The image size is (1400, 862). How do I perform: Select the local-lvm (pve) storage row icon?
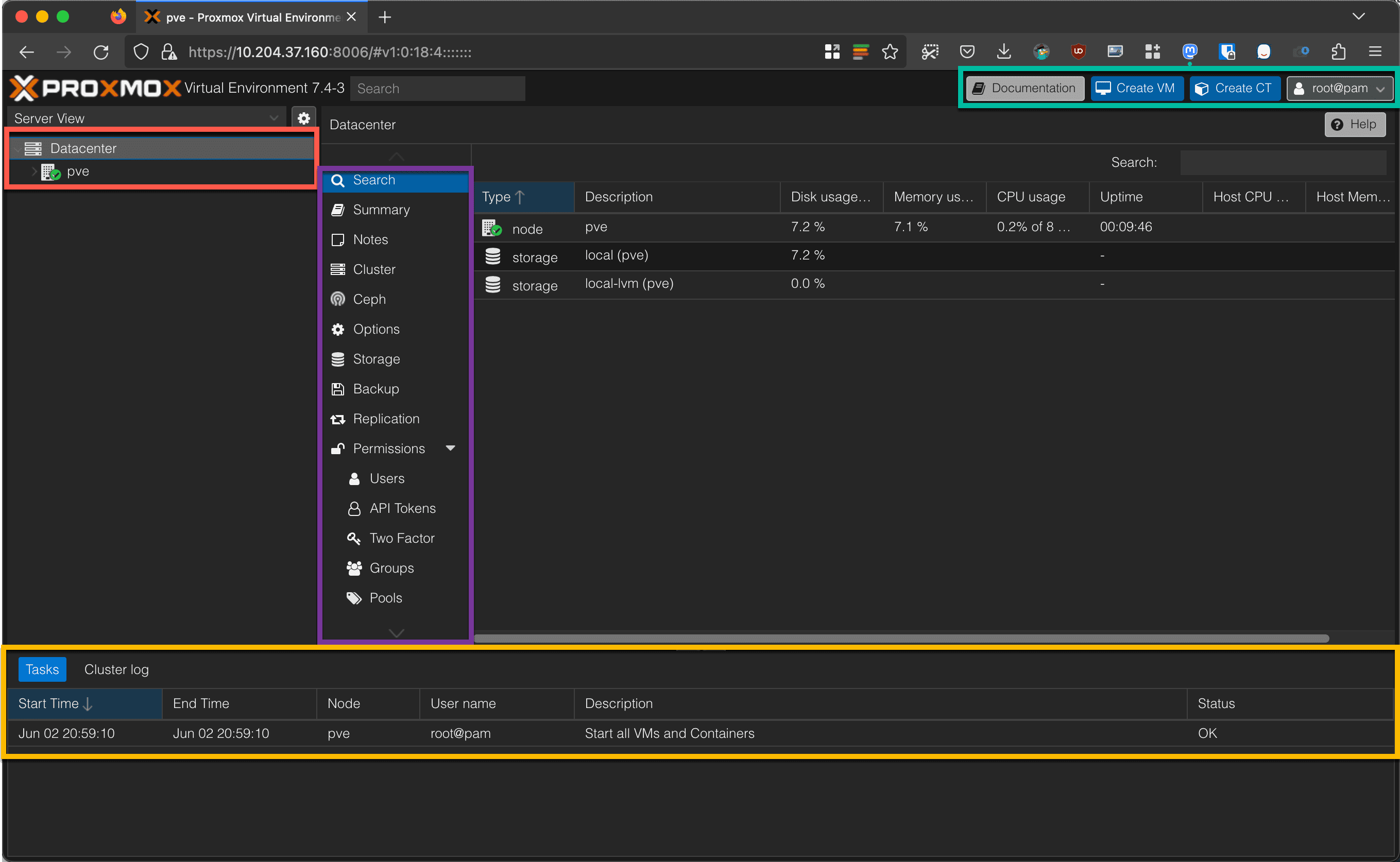493,284
